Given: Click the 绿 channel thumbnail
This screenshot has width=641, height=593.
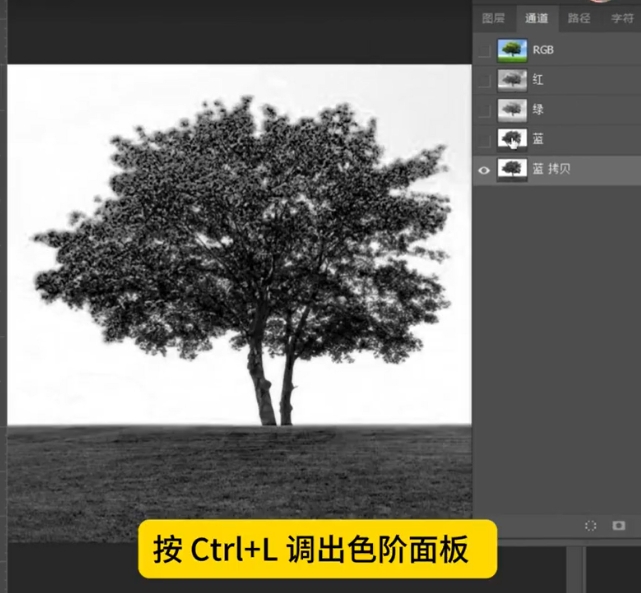Looking at the screenshot, I should click(x=512, y=110).
